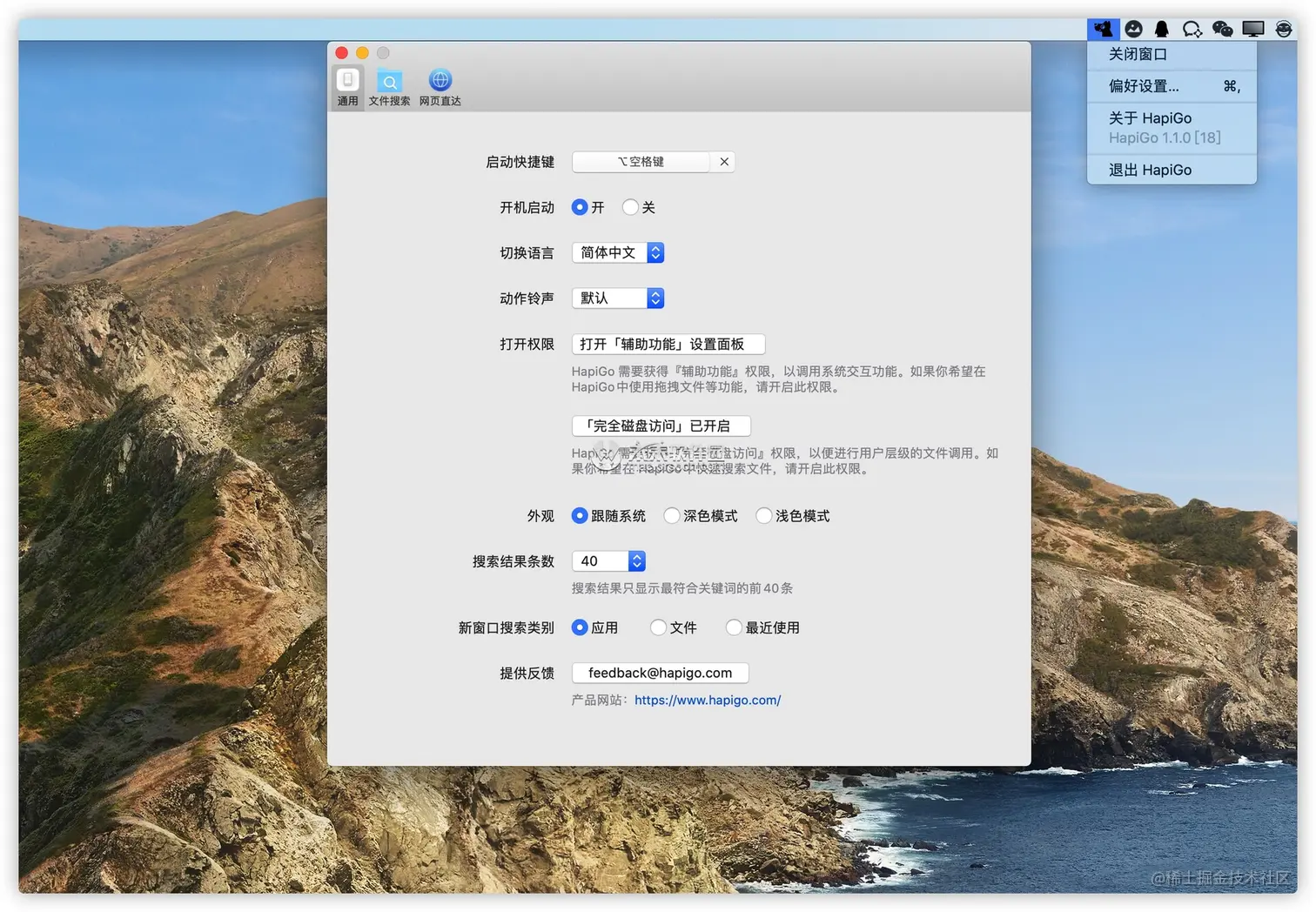Open the chat bubble with sparkle icon
Image resolution: width=1316 pixels, height=912 pixels.
point(1192,30)
